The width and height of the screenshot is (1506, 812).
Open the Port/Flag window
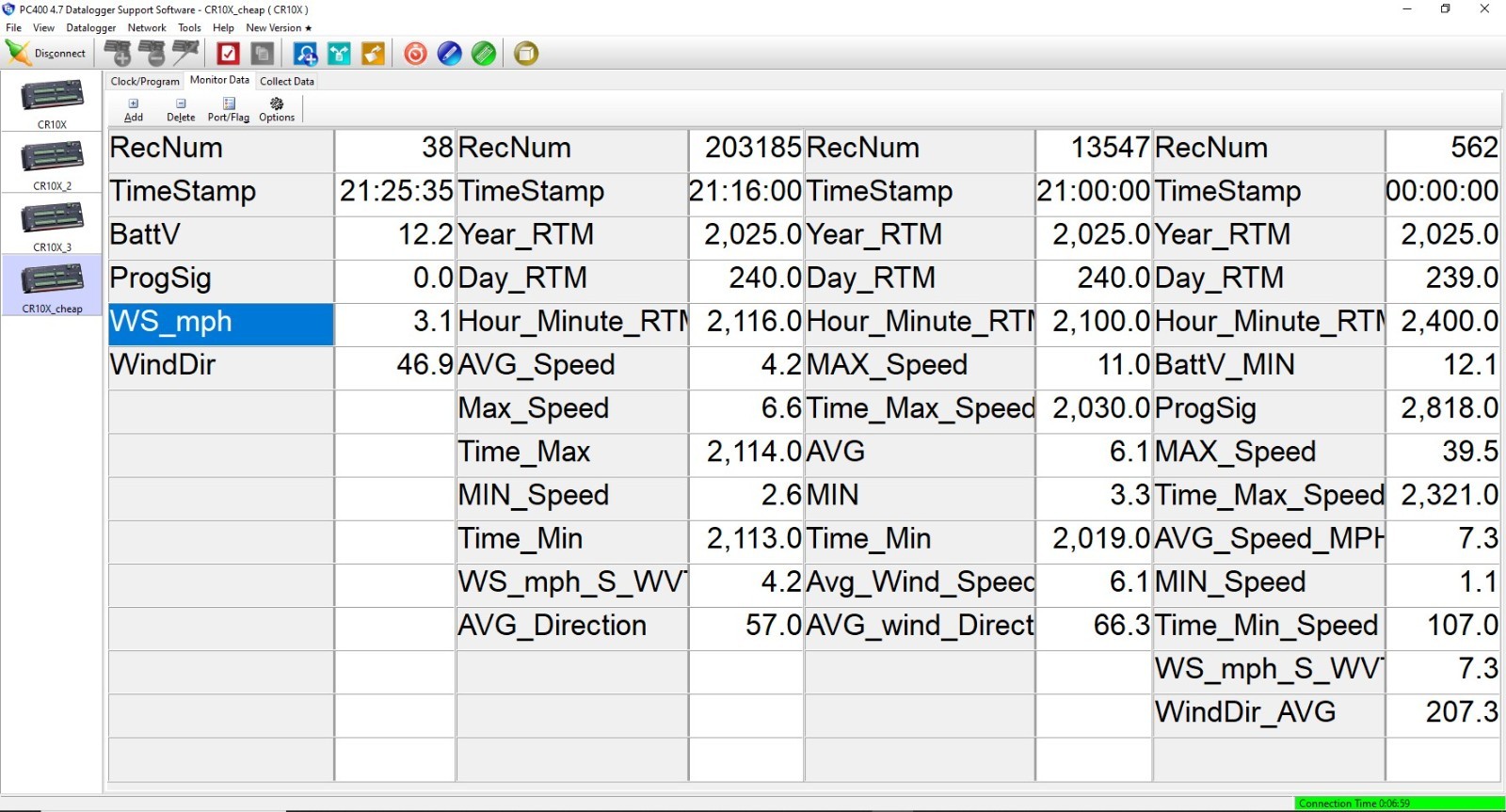(229, 110)
